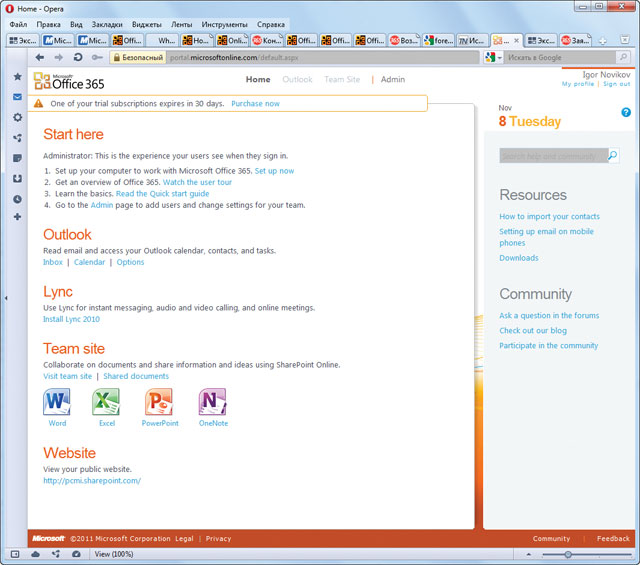Click the Purchase now link
Viewport: 640px width, 565px height.
pyautogui.click(x=255, y=103)
